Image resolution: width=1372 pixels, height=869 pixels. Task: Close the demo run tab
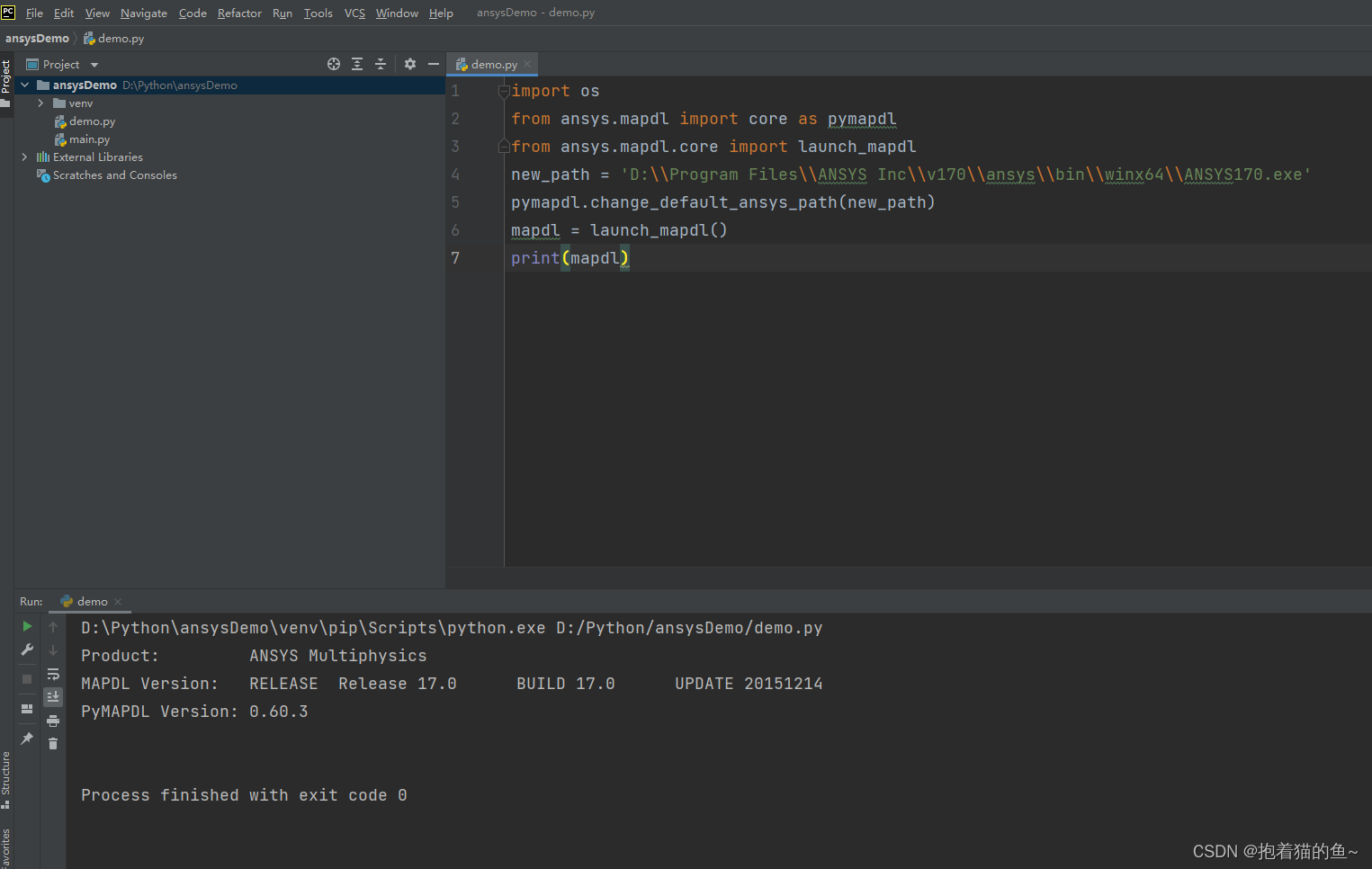[118, 602]
